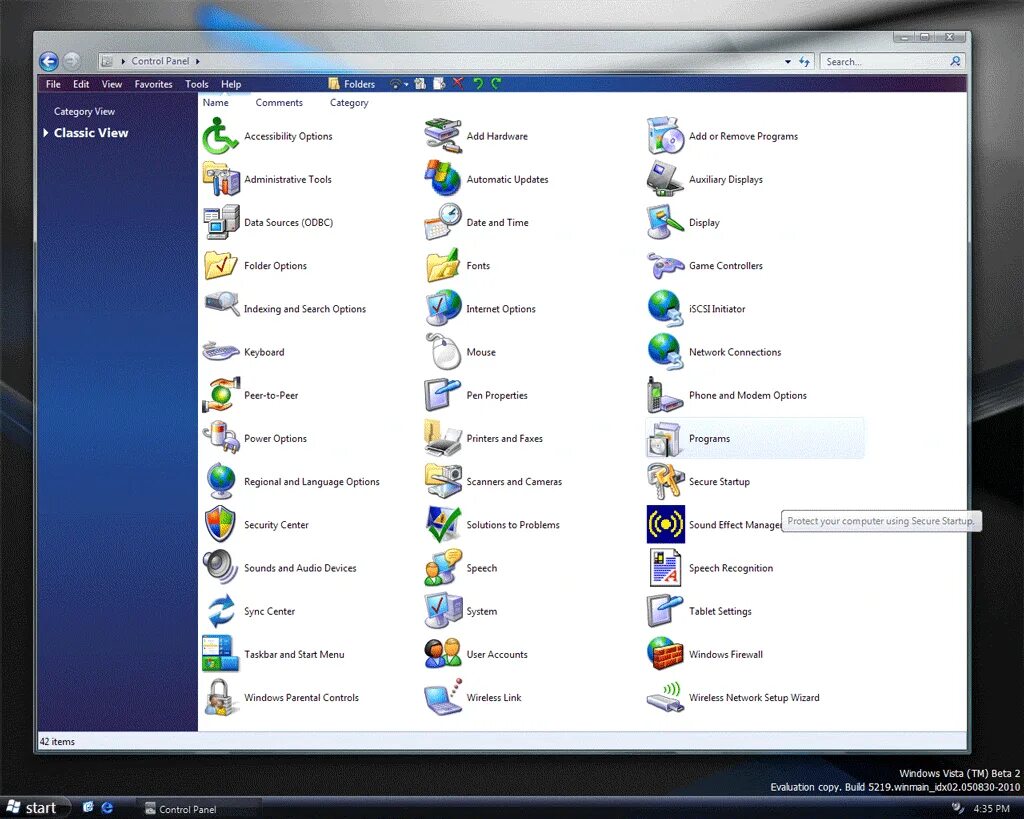Open Sound Effect Manager
Screen dimensions: 1024x819
point(714,524)
